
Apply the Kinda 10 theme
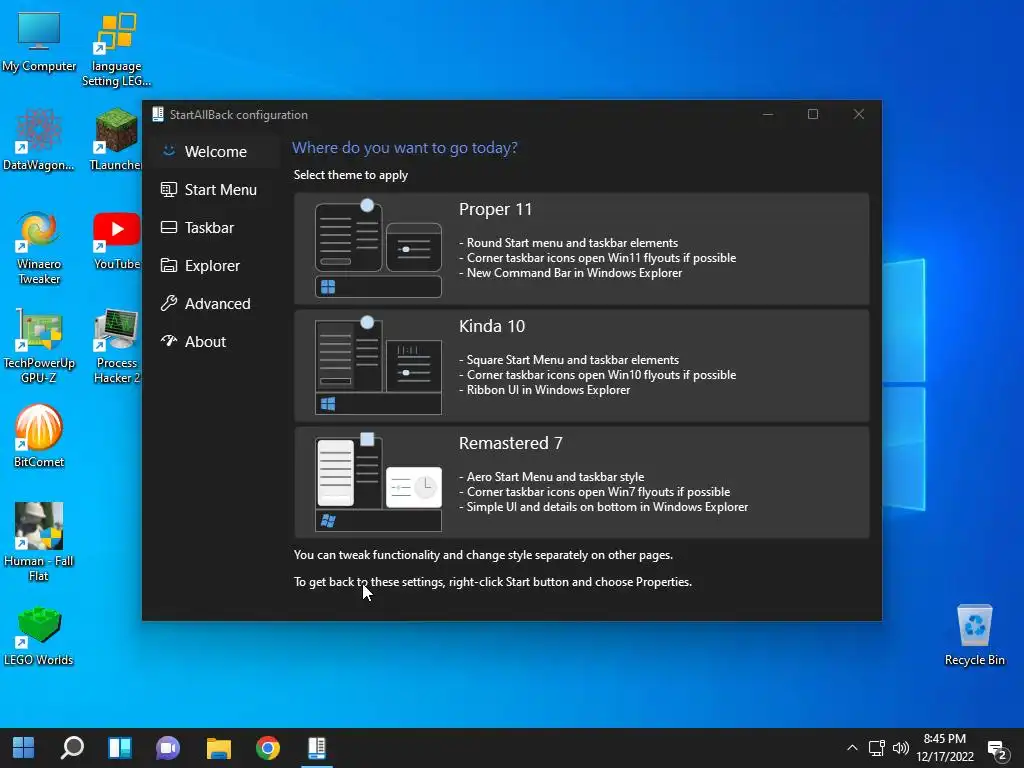(581, 366)
